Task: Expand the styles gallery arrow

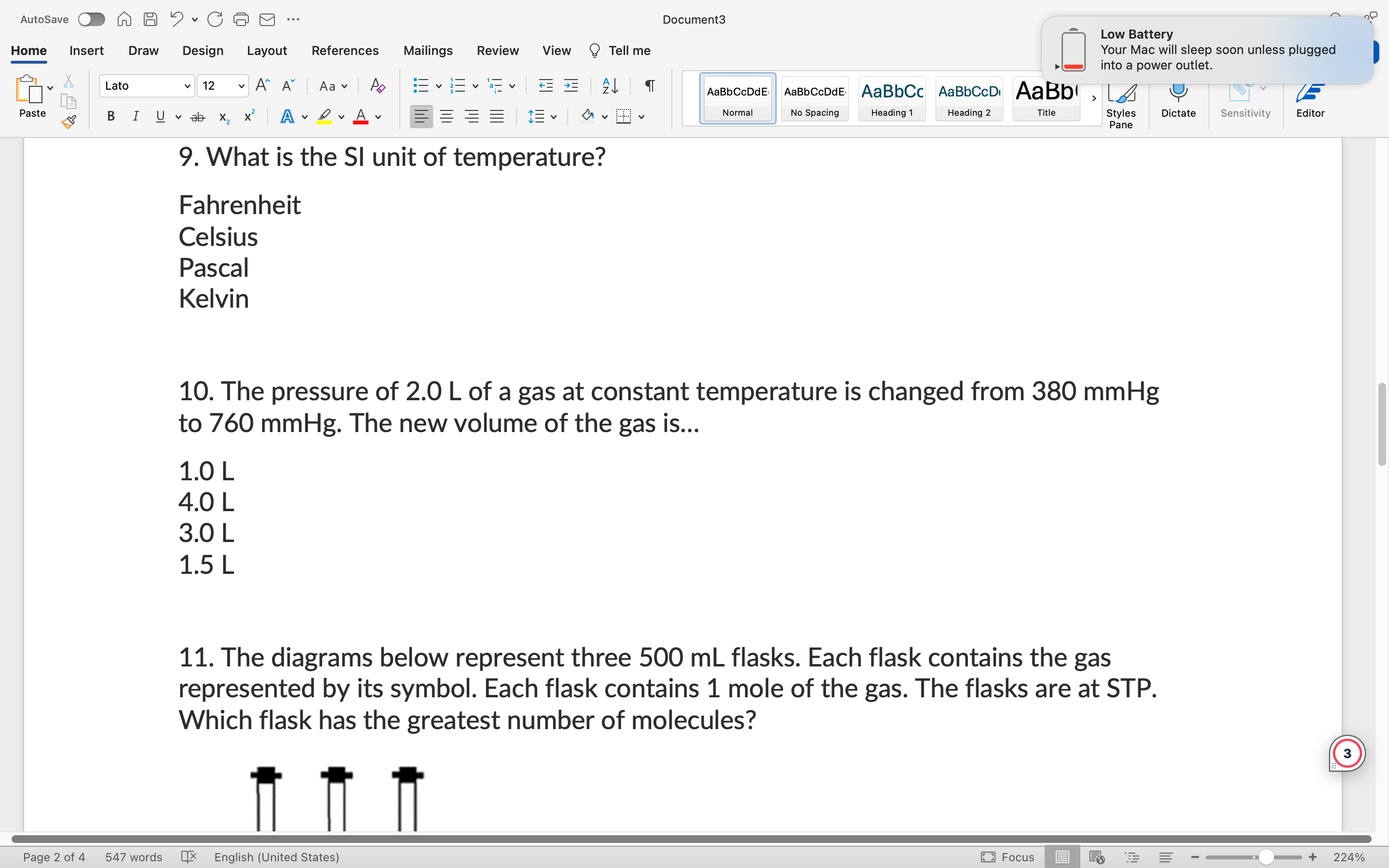Action: 1093,99
